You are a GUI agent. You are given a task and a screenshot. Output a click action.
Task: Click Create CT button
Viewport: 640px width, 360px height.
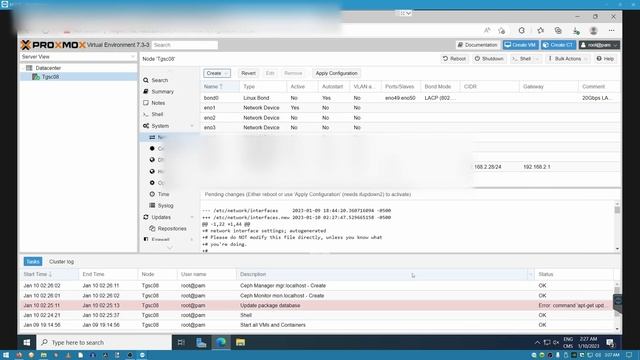[x=558, y=45]
